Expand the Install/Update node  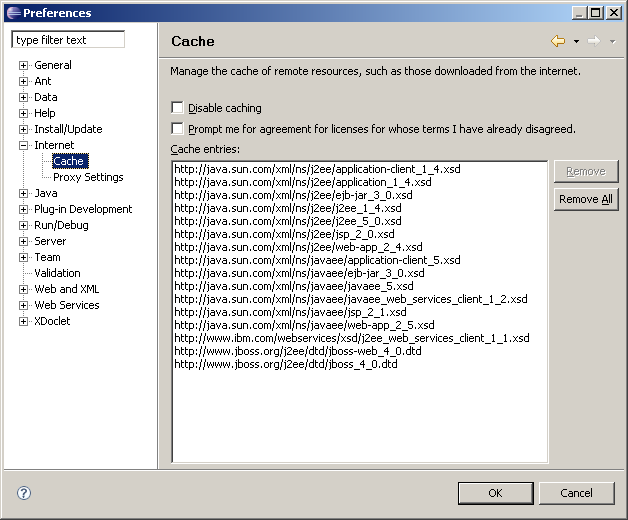point(23,129)
